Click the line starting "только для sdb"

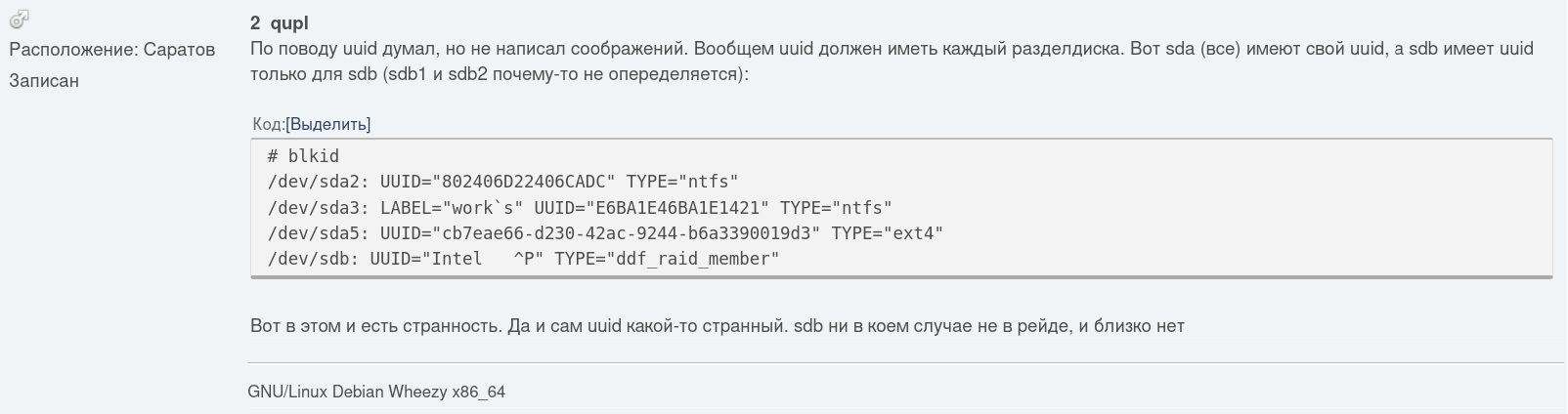pyautogui.click(x=499, y=74)
